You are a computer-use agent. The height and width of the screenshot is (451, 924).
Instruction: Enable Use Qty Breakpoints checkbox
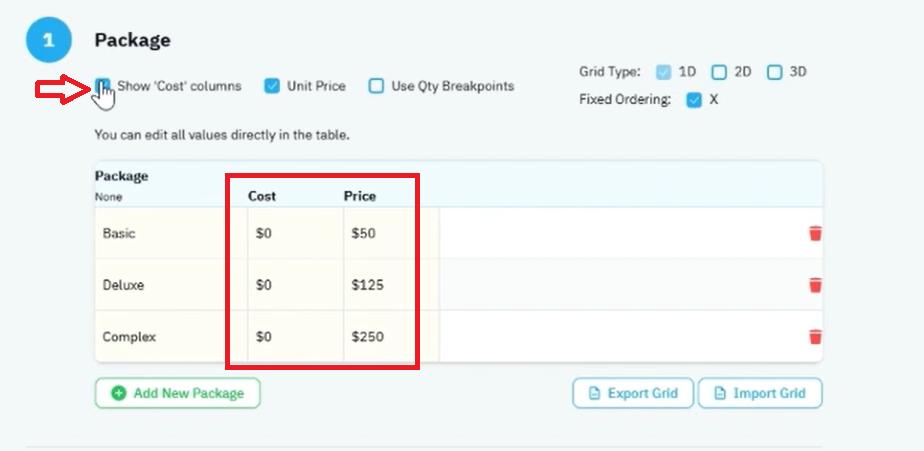[376, 86]
